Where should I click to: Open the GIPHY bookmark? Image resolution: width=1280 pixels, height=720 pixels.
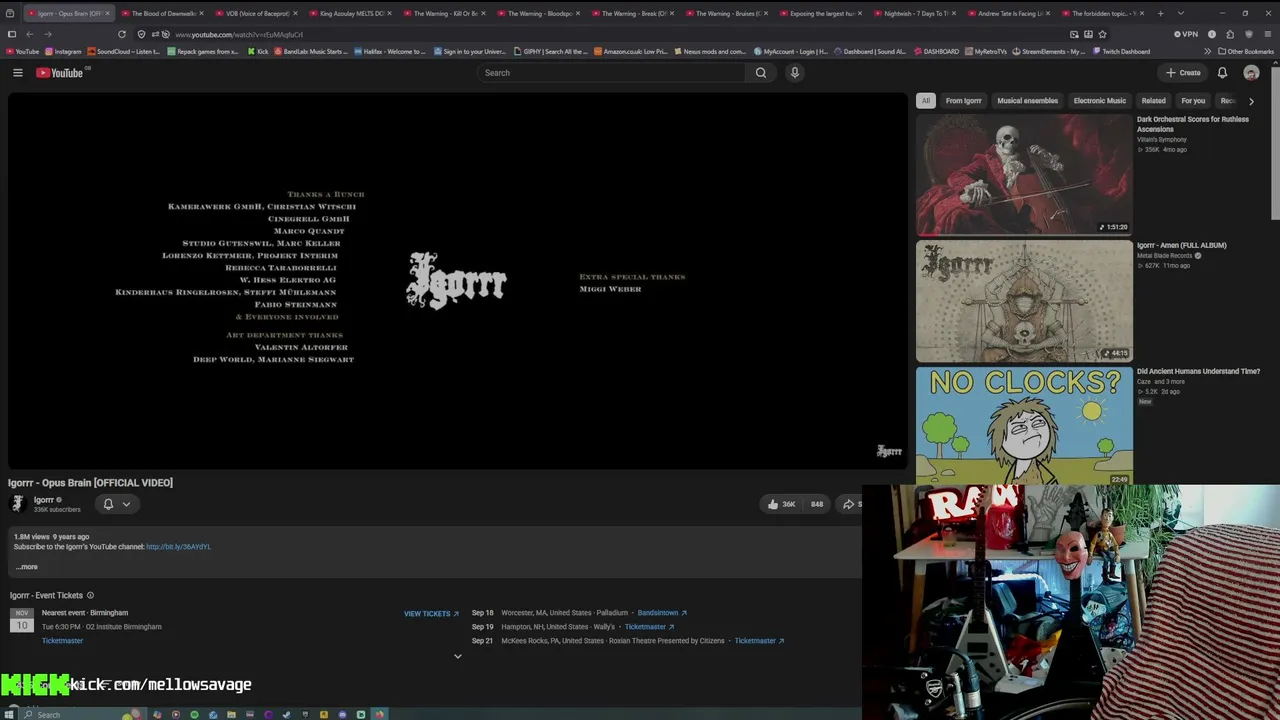coord(551,51)
